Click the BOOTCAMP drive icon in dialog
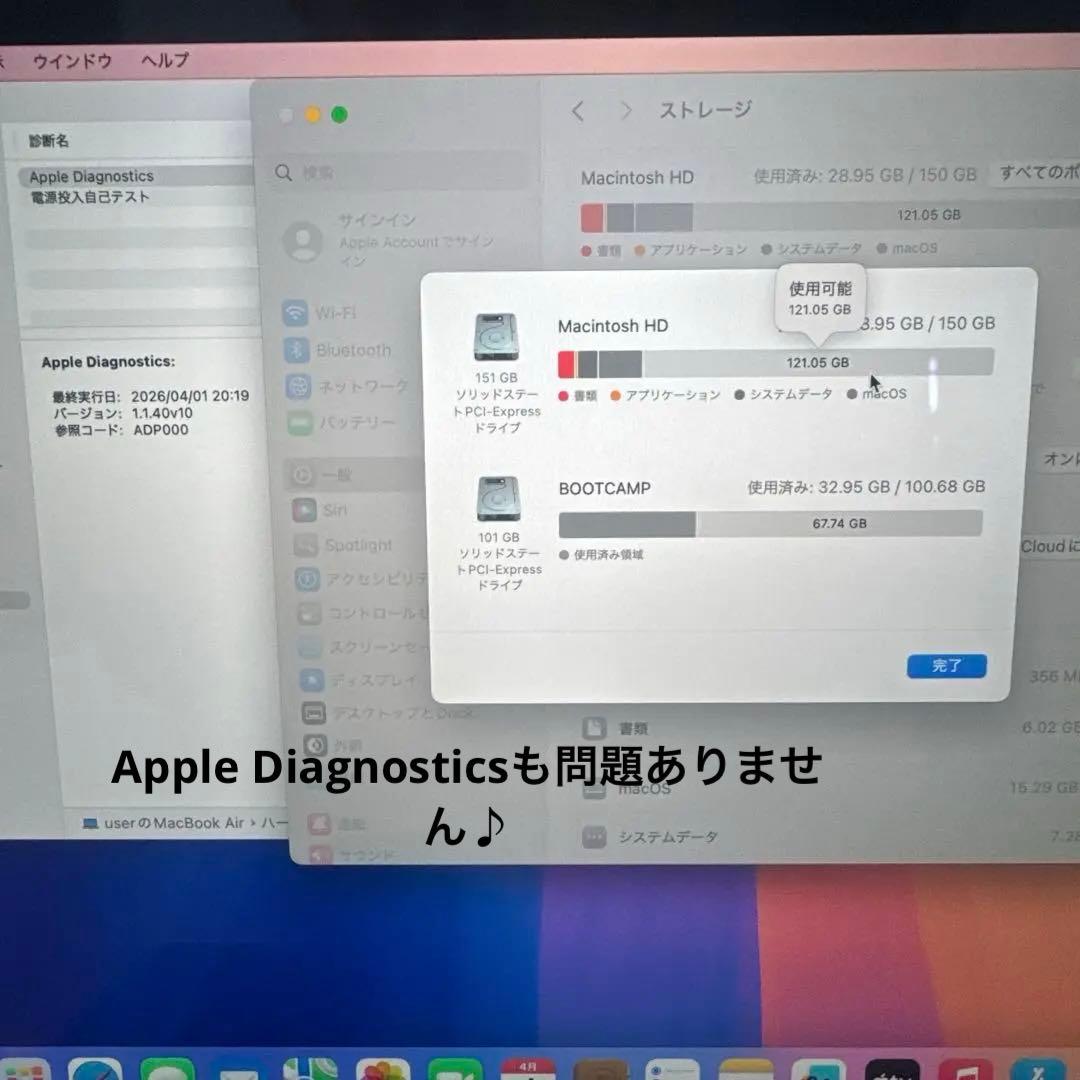The height and width of the screenshot is (1080, 1080). [499, 499]
